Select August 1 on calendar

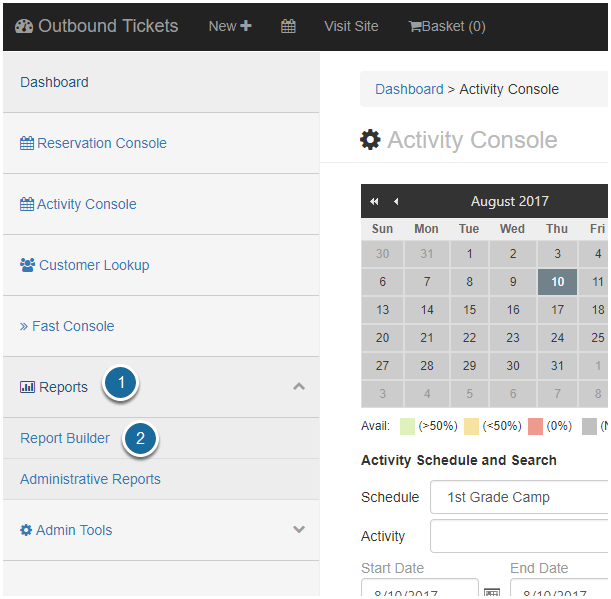coord(469,254)
